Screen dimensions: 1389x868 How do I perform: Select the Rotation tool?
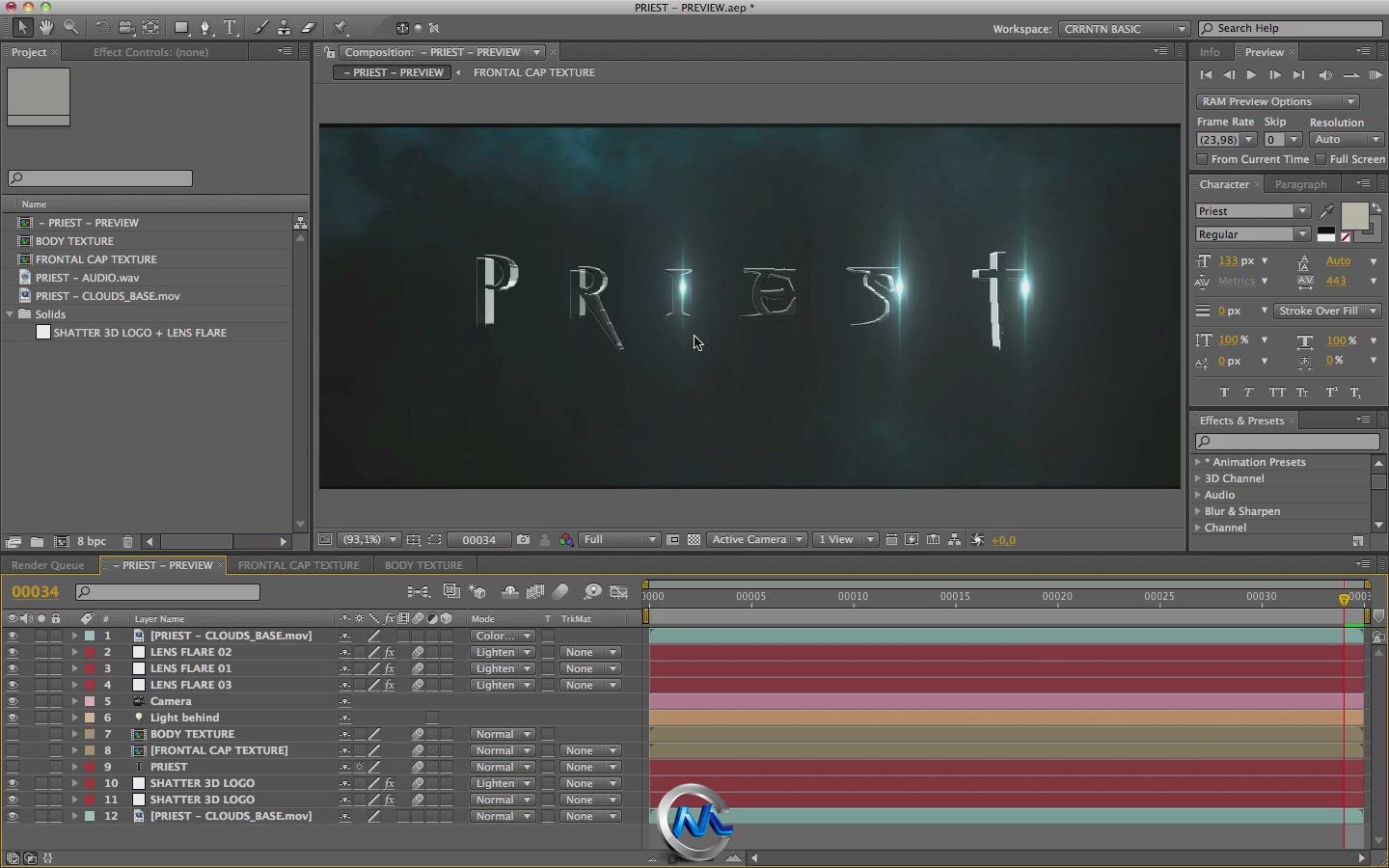coord(102,28)
